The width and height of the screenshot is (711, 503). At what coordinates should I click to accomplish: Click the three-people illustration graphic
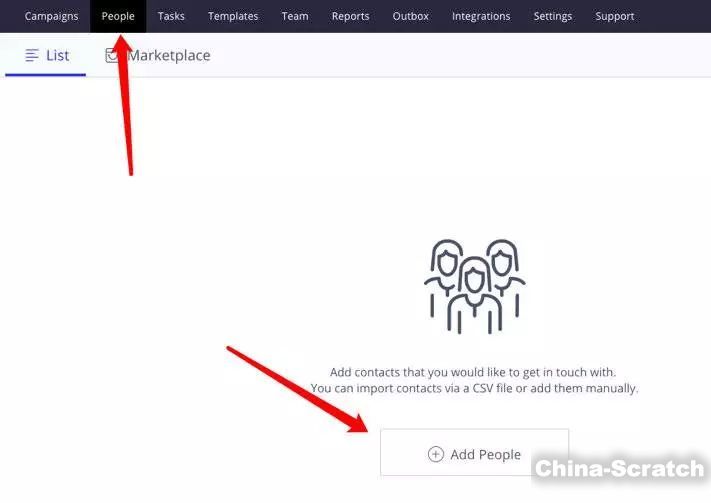[474, 286]
